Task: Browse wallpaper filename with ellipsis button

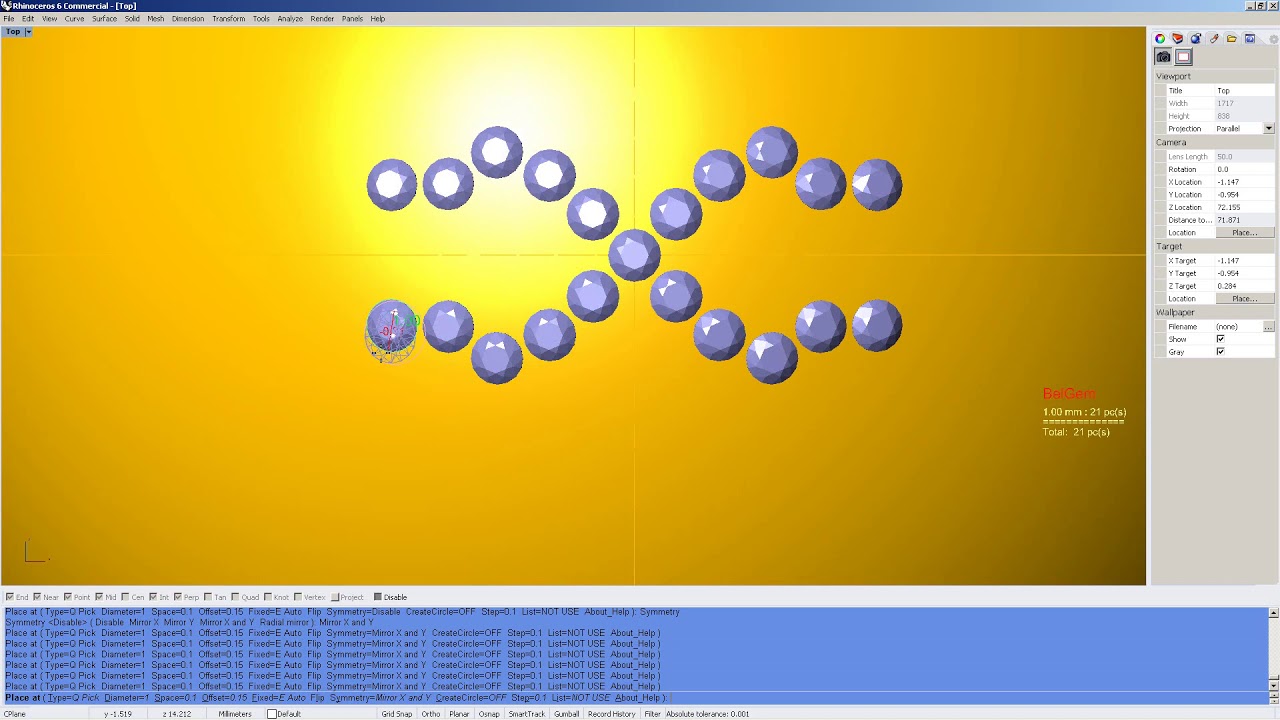Action: [x=1269, y=327]
